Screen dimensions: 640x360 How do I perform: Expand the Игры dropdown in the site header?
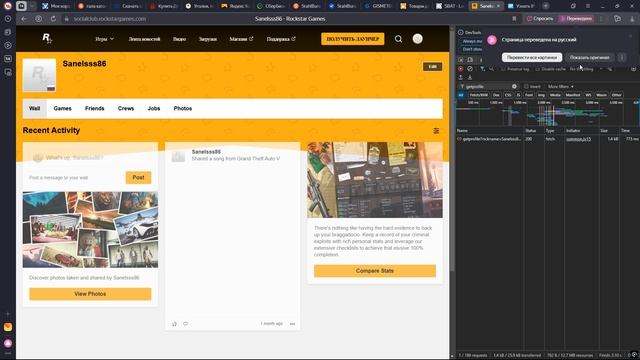click(104, 39)
